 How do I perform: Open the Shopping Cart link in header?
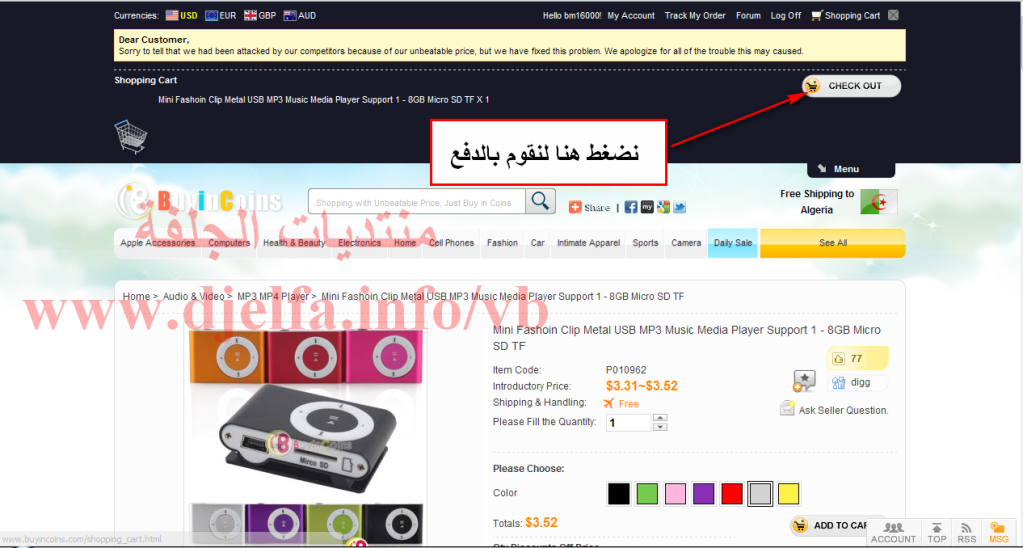[x=846, y=16]
